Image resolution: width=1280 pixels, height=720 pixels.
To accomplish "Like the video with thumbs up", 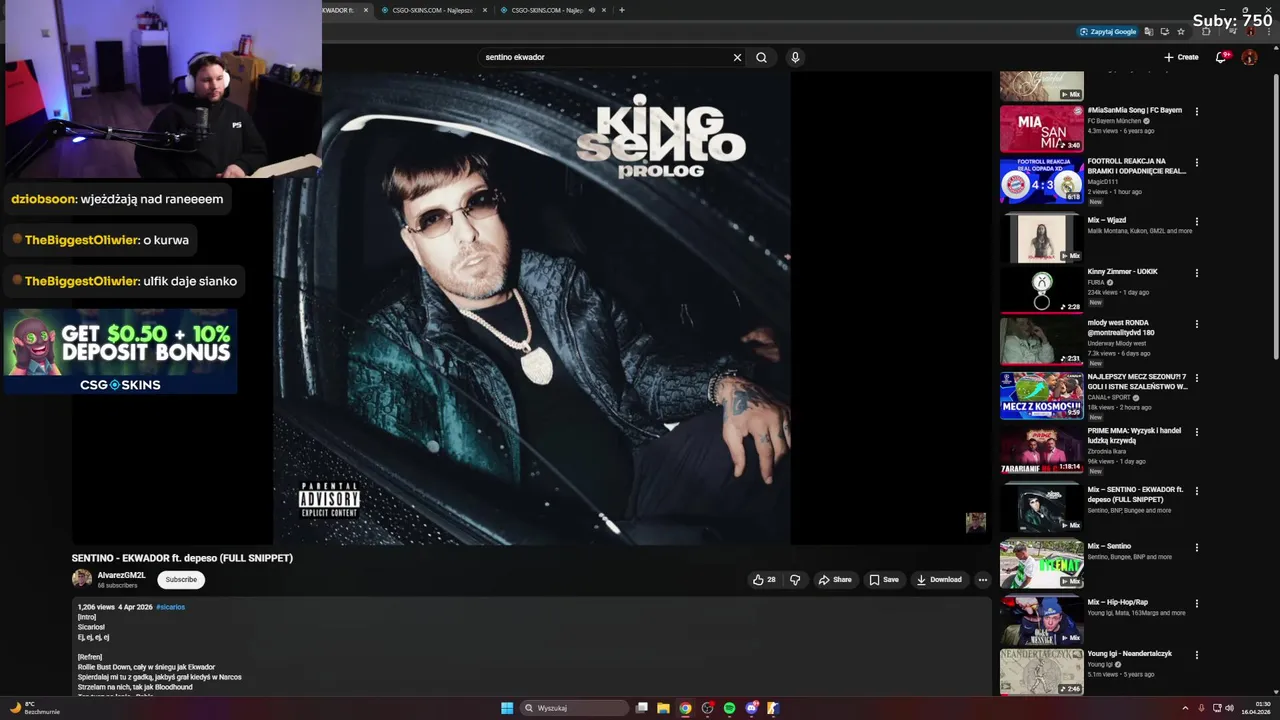I will coord(764,580).
